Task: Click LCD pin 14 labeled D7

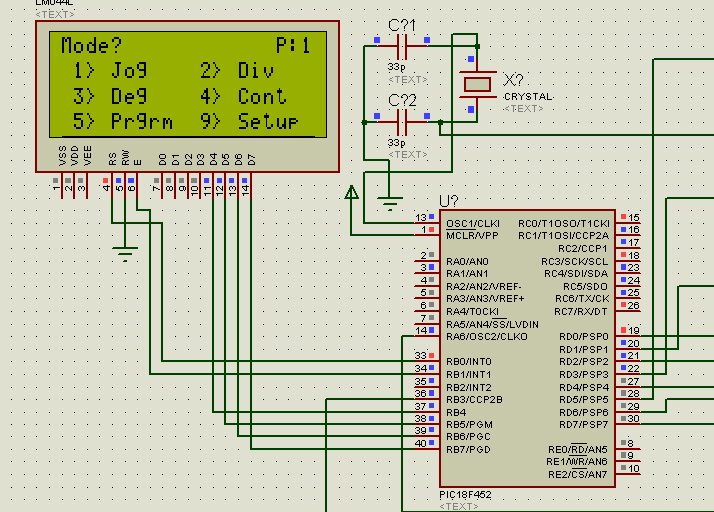Action: (x=245, y=186)
